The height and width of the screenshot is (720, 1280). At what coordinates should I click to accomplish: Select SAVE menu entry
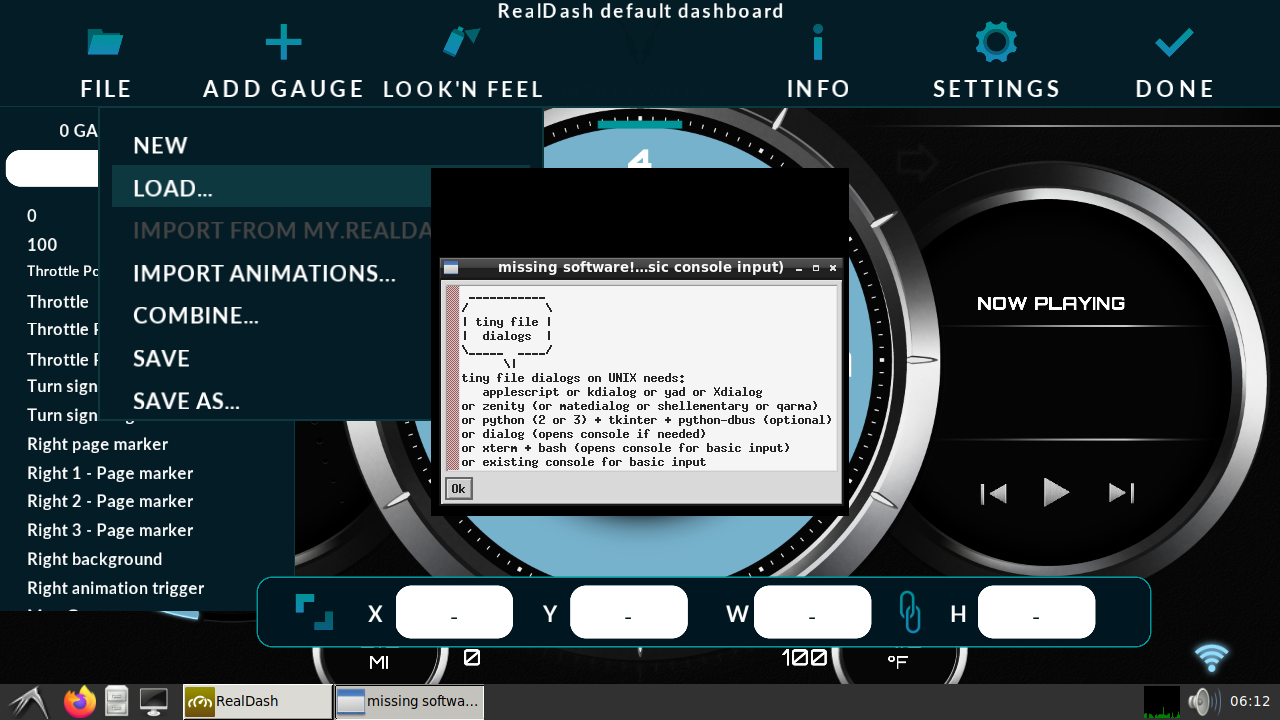(x=161, y=358)
